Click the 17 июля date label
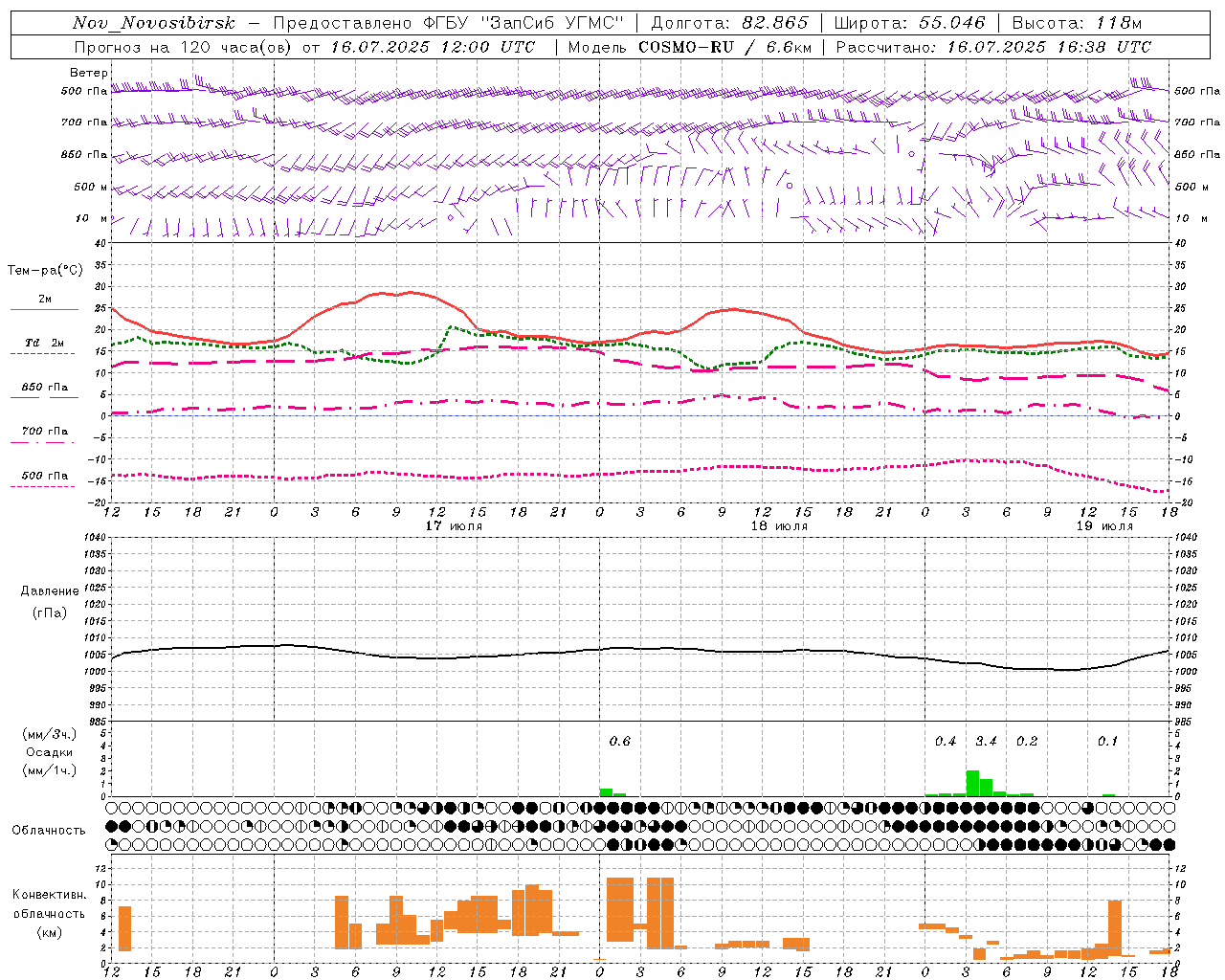The height and width of the screenshot is (980, 1225). point(454,526)
